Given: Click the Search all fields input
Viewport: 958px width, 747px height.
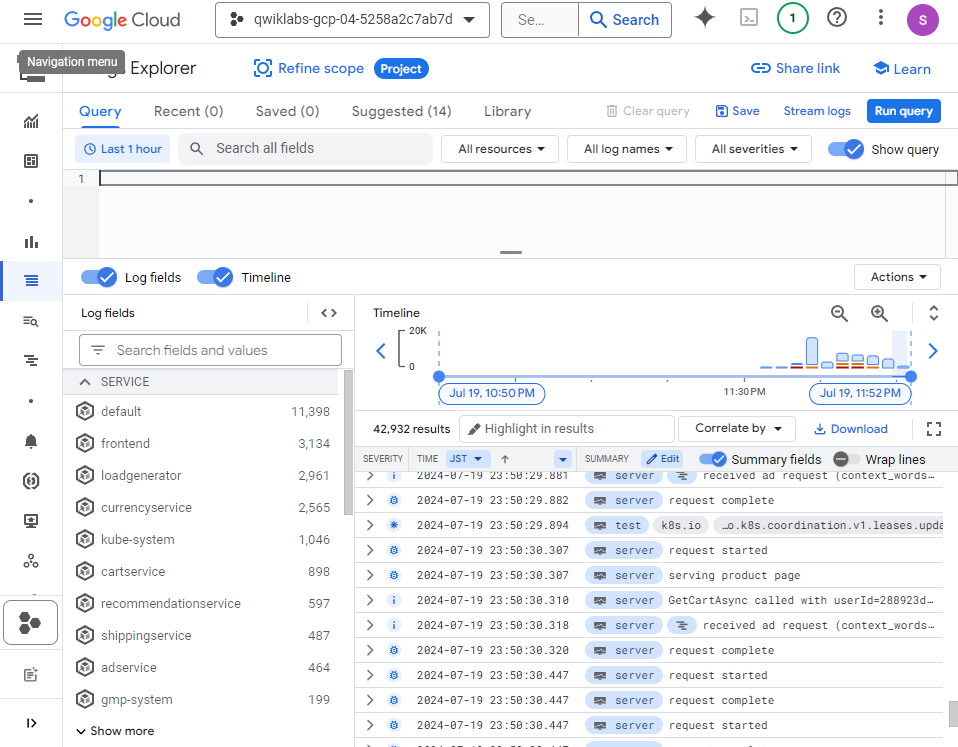Looking at the screenshot, I should (305, 149).
